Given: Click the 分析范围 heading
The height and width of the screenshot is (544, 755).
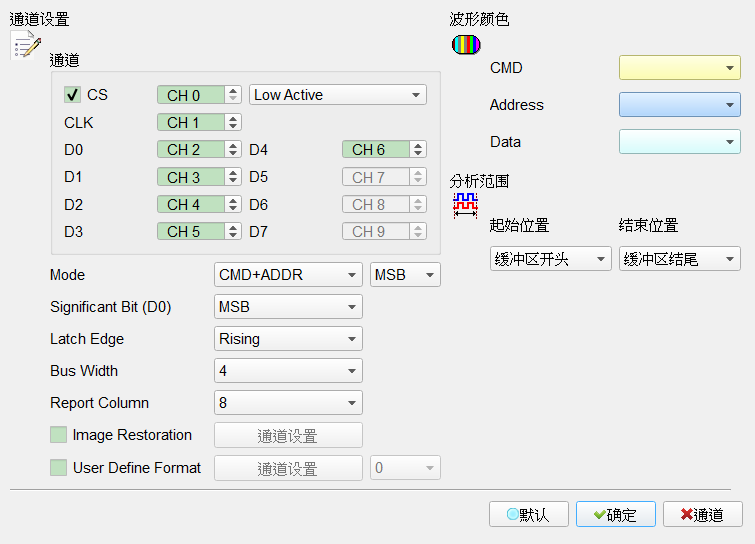Looking at the screenshot, I should pyautogui.click(x=479, y=181).
